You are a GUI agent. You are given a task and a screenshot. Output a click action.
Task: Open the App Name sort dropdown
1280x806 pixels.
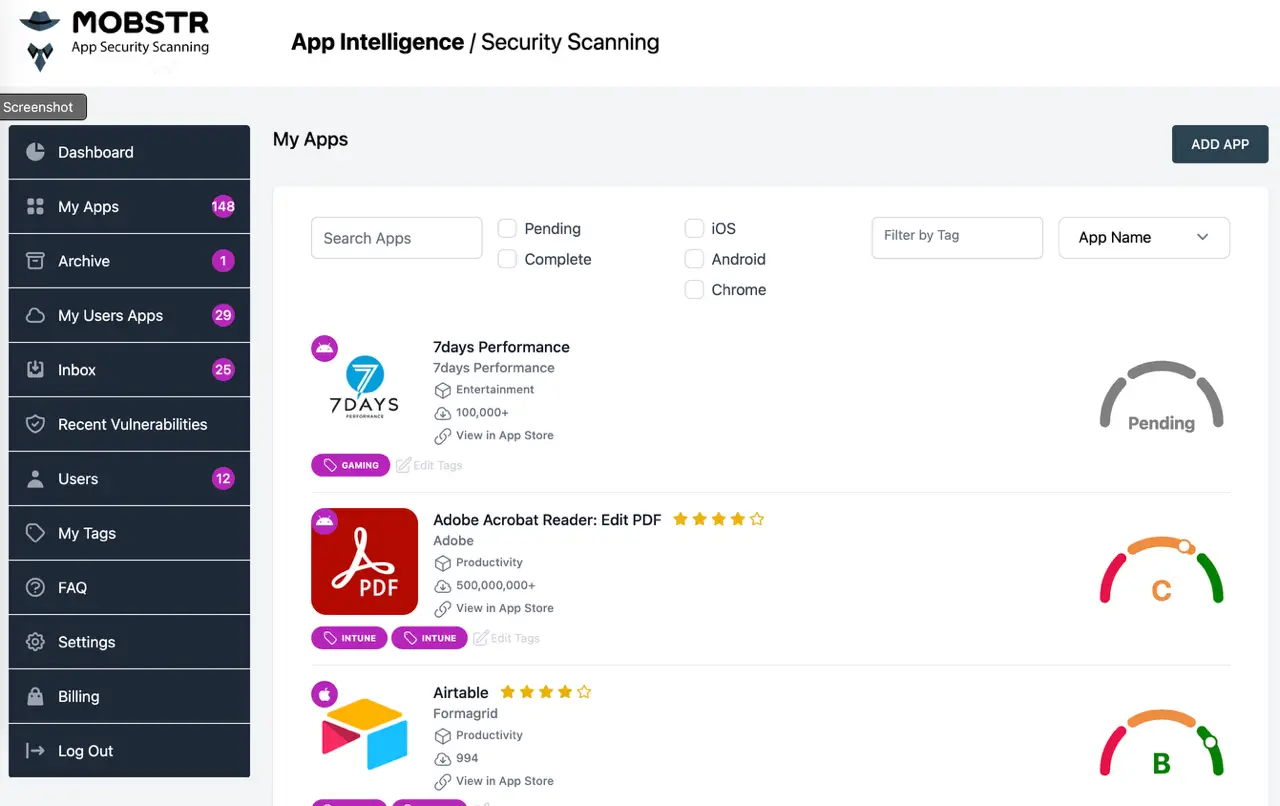click(1144, 237)
